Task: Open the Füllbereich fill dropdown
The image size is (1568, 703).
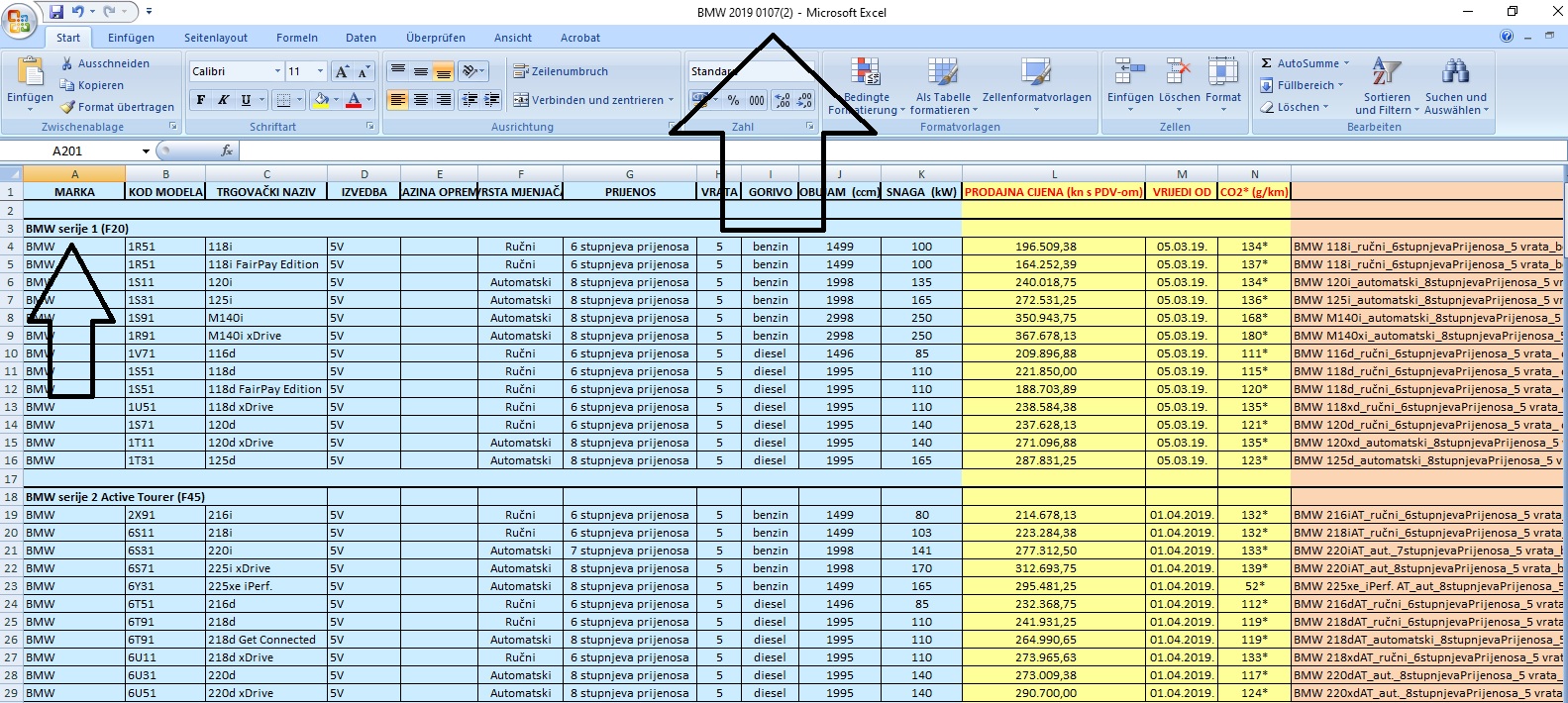Action: (1303, 85)
